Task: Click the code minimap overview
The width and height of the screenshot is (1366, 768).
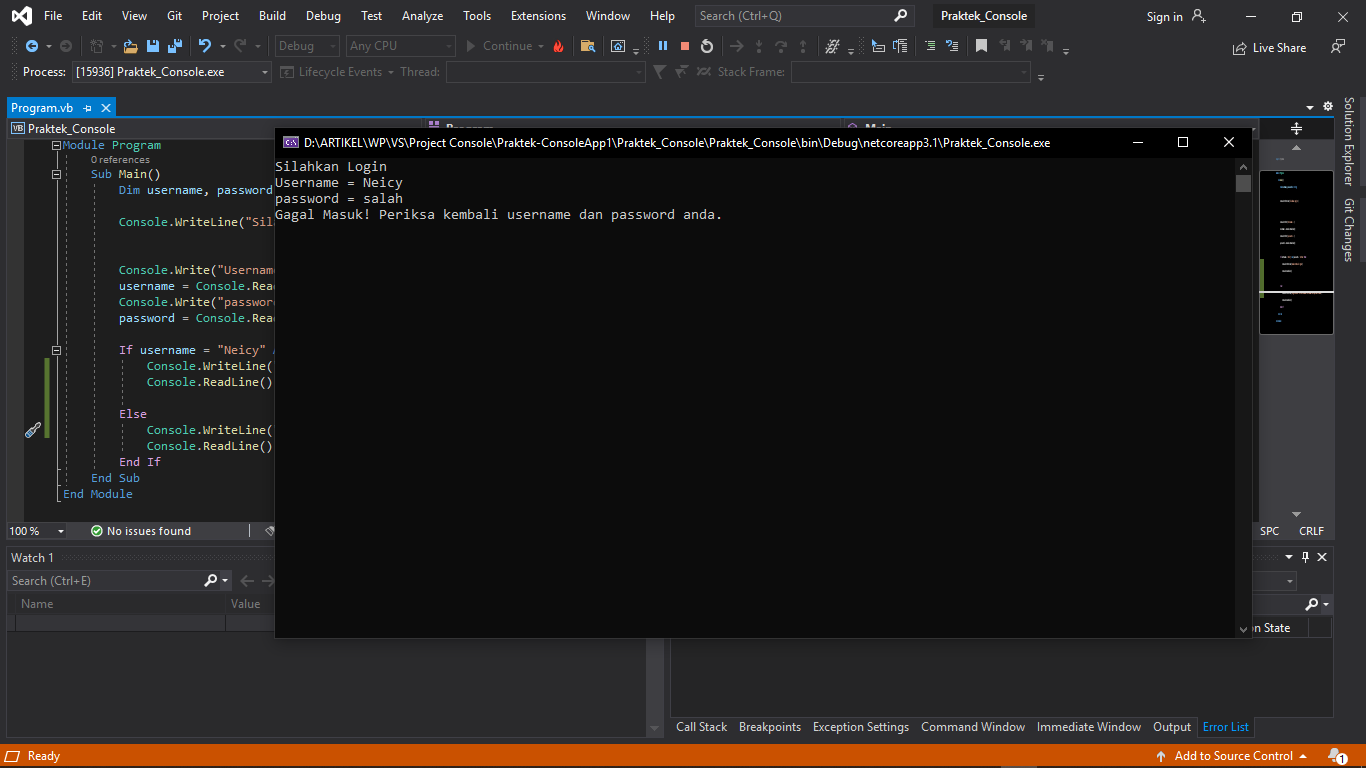Action: 1296,252
